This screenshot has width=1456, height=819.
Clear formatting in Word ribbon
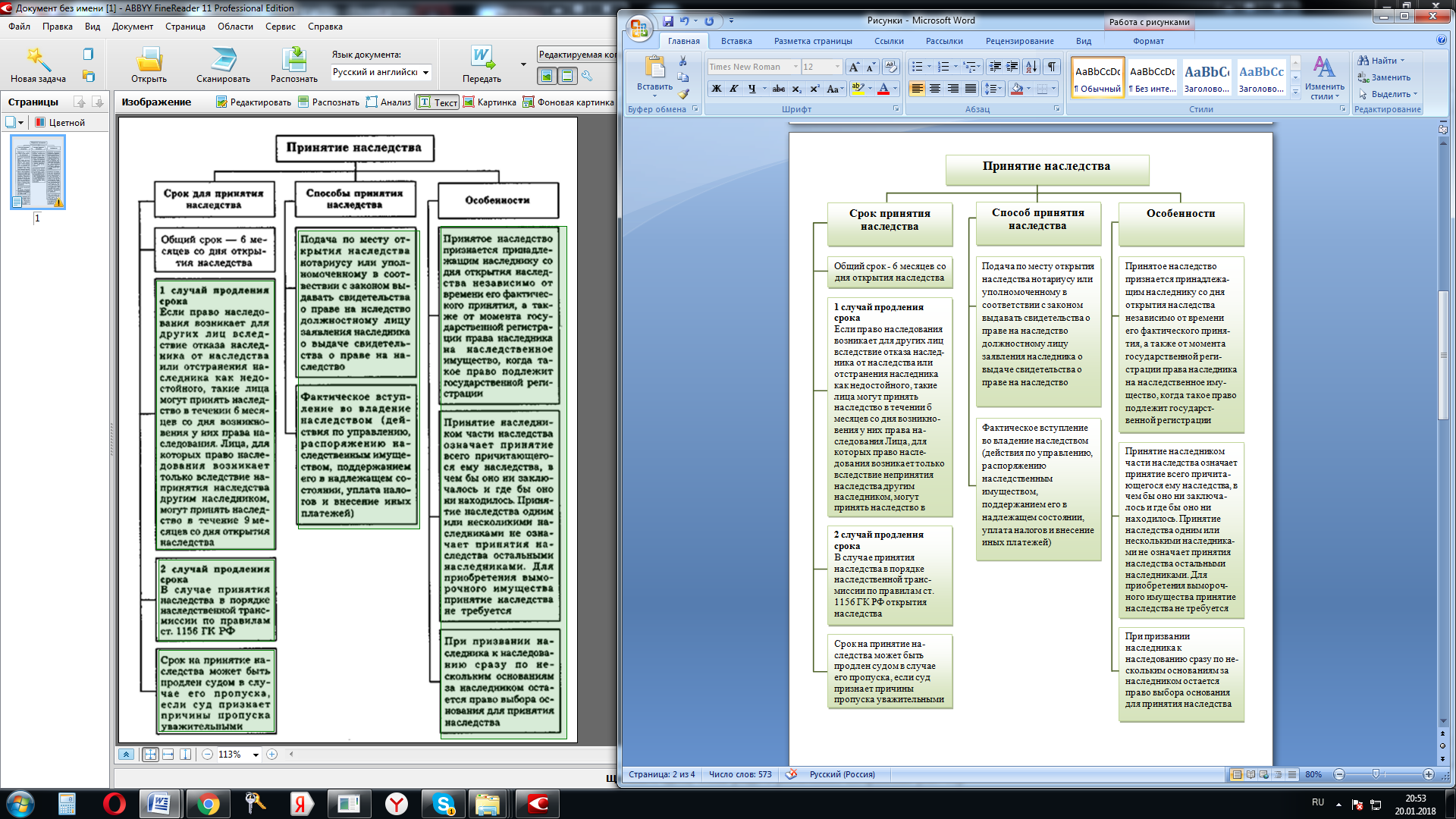pyautogui.click(x=891, y=67)
